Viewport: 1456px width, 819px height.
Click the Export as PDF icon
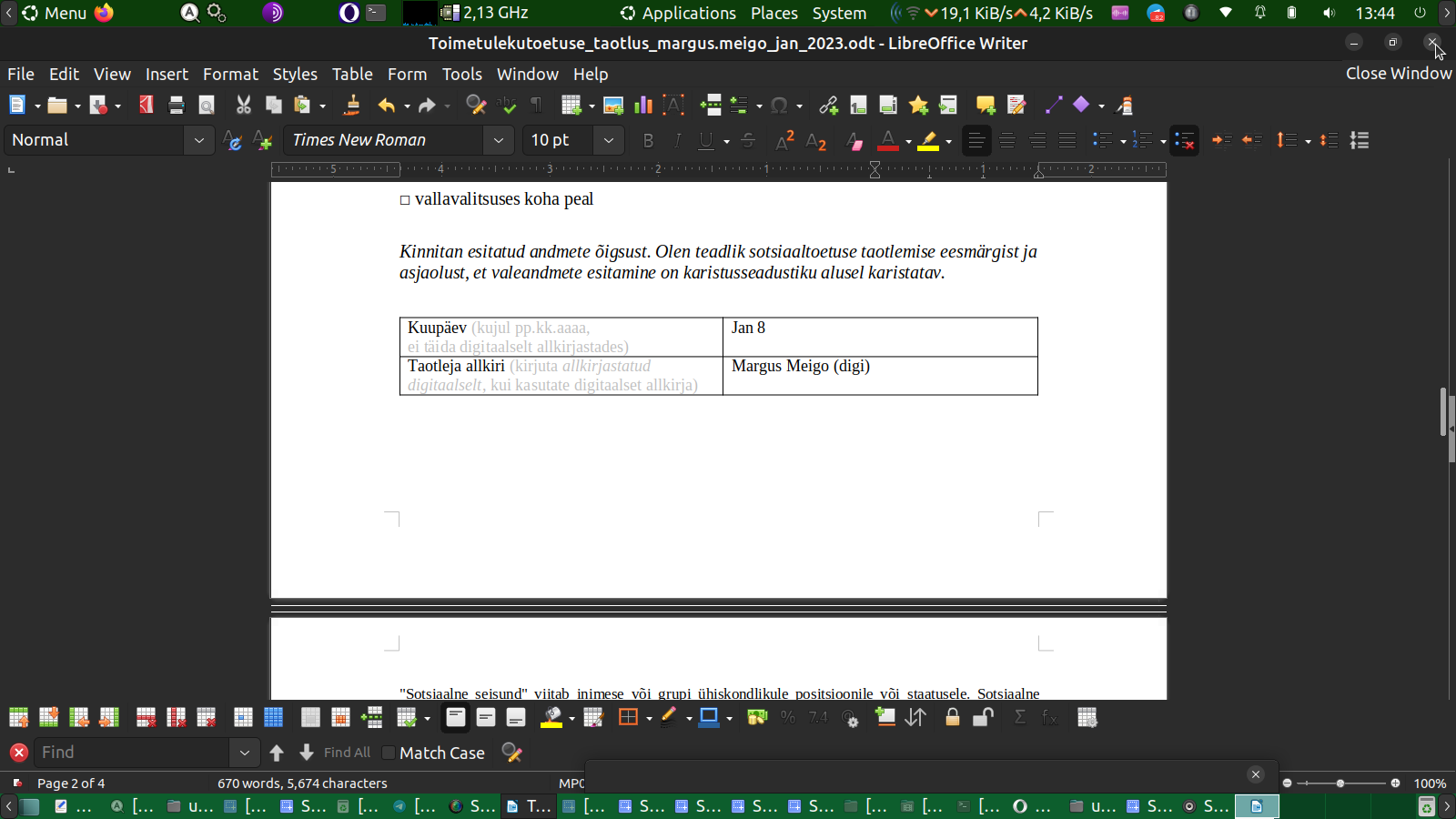[146, 106]
